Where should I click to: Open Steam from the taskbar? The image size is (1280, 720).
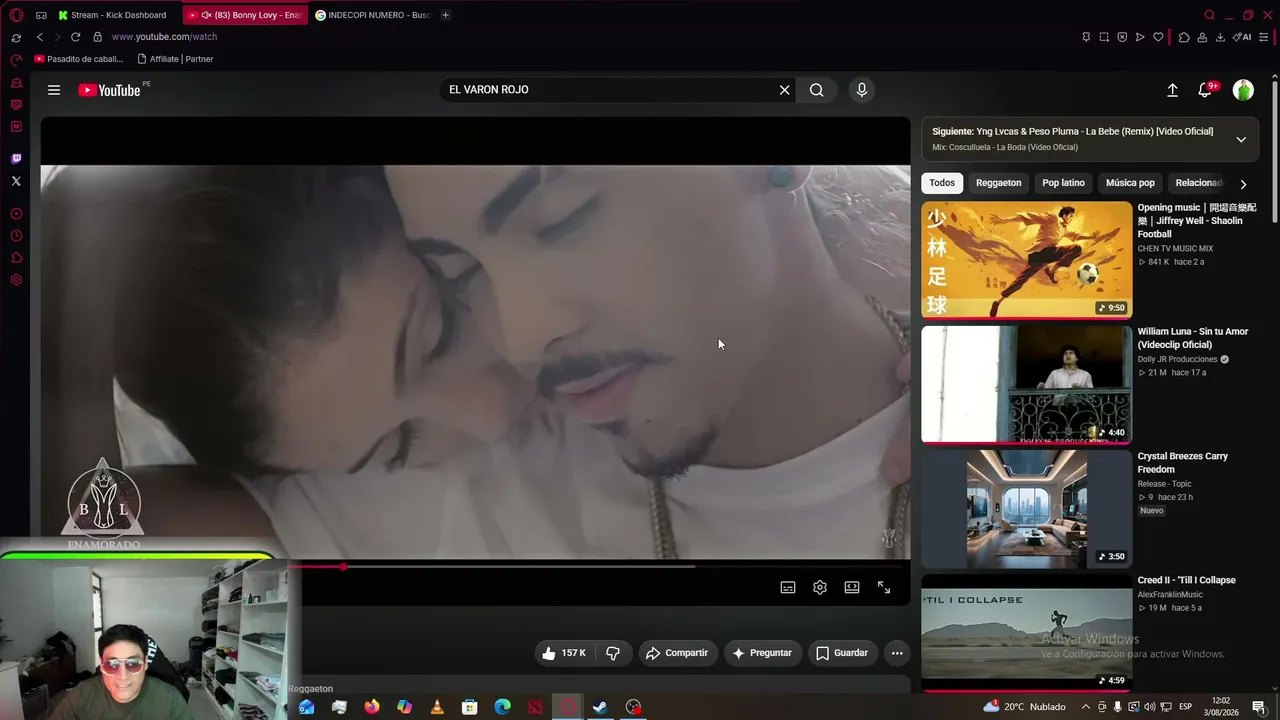pos(600,707)
